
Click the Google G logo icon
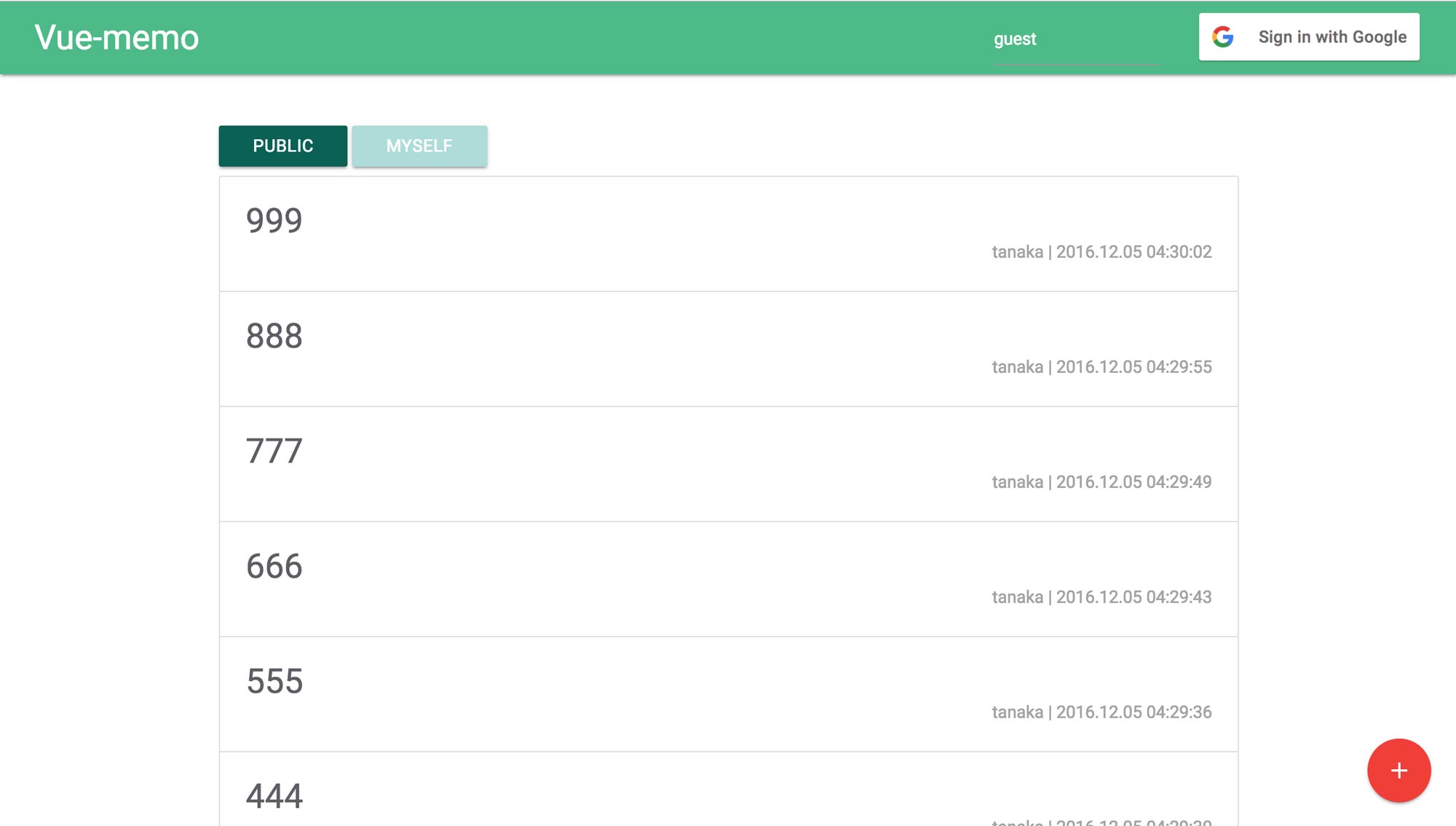[1223, 36]
